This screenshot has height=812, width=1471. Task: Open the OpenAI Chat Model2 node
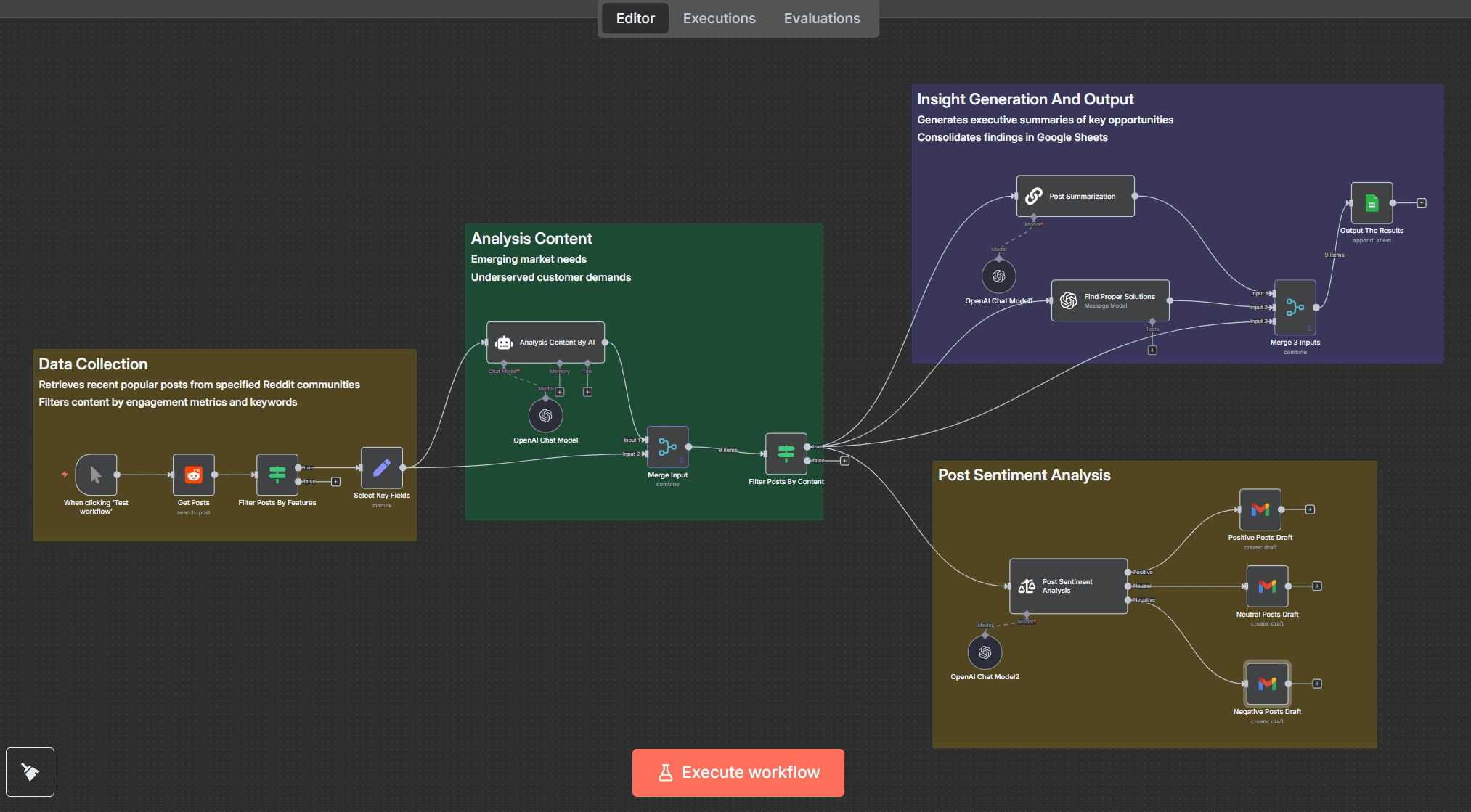(x=985, y=652)
